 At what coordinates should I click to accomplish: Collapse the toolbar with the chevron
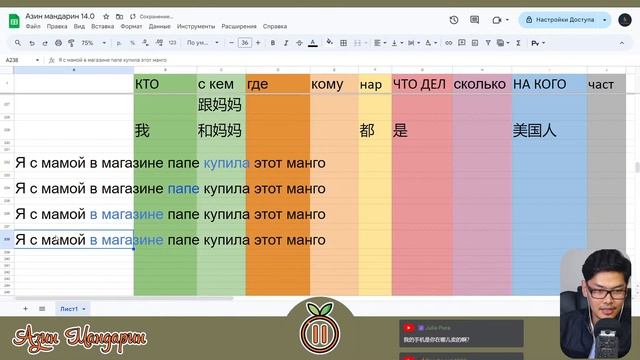[622, 43]
